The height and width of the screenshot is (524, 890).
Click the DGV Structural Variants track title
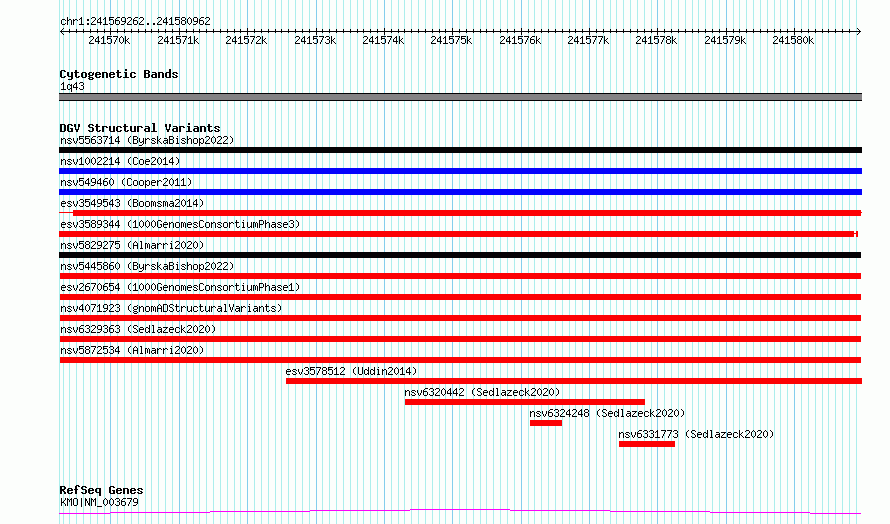140,128
